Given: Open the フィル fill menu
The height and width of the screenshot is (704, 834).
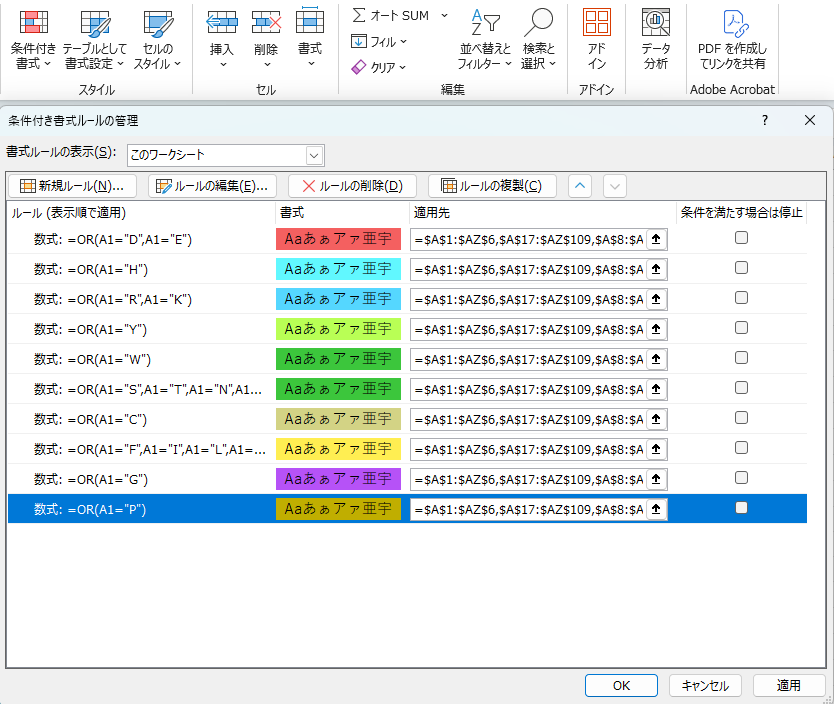Looking at the screenshot, I should pos(379,41).
